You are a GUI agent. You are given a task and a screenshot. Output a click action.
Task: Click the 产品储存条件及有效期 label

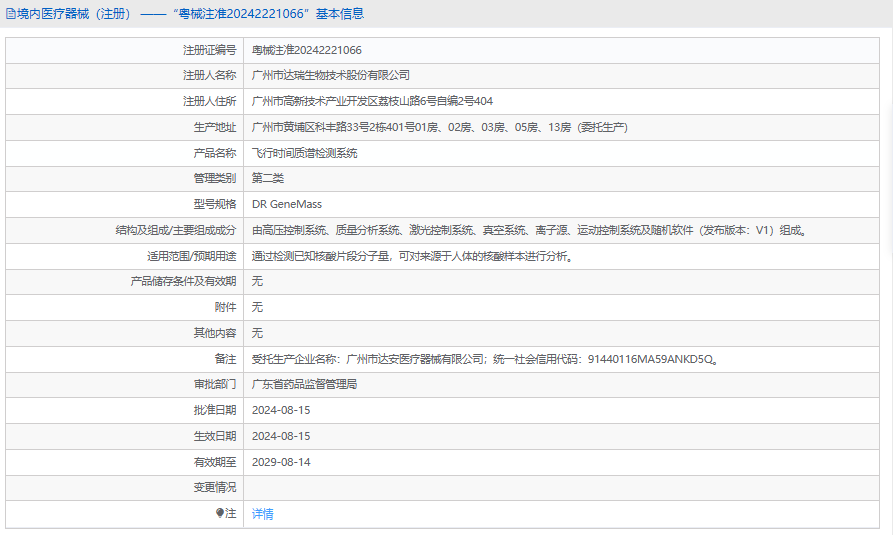(x=183, y=281)
